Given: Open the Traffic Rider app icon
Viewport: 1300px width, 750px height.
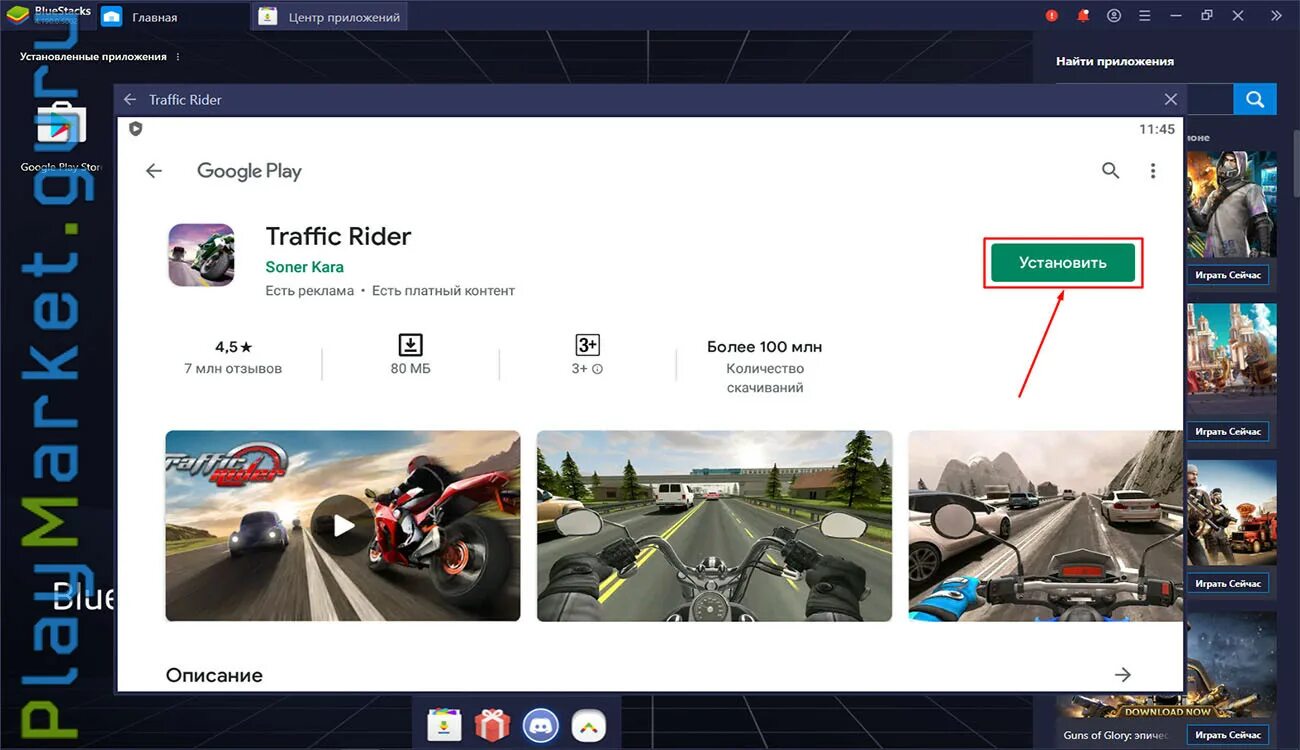Looking at the screenshot, I should point(201,255).
